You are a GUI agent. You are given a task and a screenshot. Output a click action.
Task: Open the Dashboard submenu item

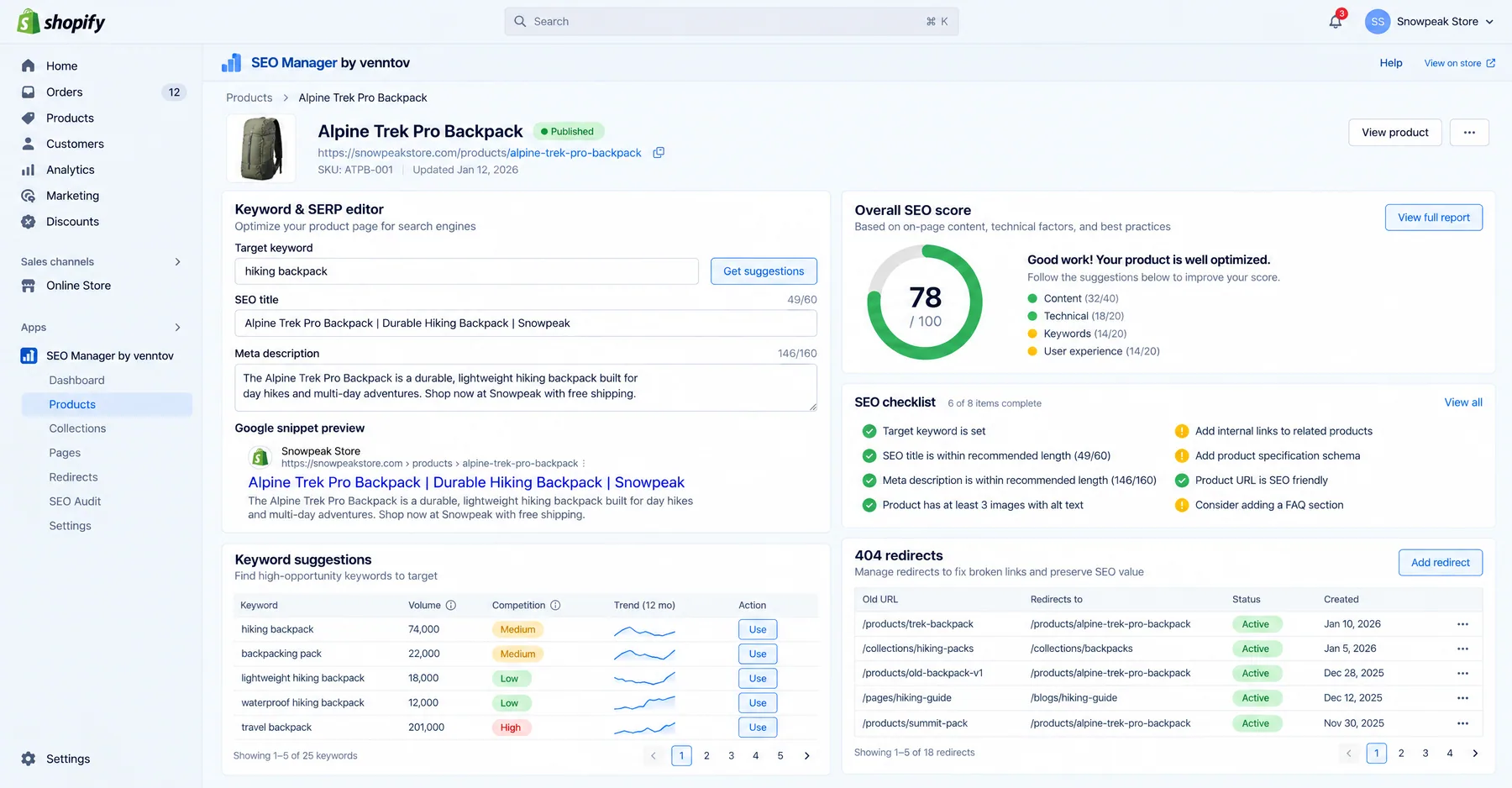(x=76, y=380)
